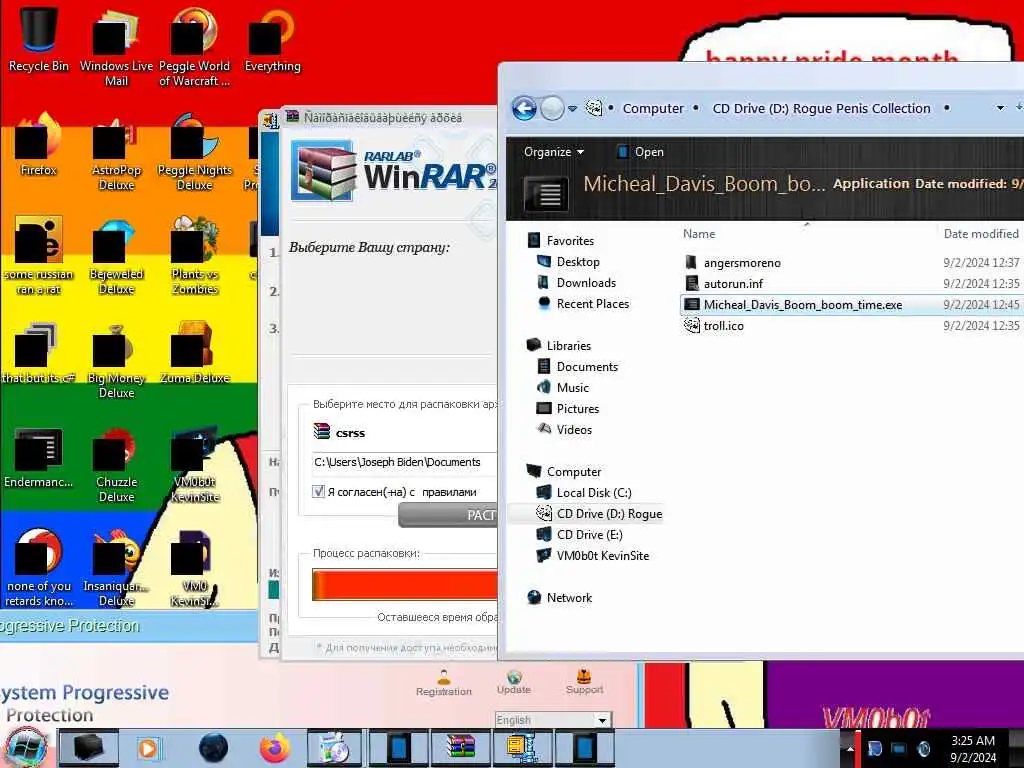This screenshot has height=768, width=1024.
Task: Select the Bejeweled Deluxe desktop icon
Action: tap(116, 256)
